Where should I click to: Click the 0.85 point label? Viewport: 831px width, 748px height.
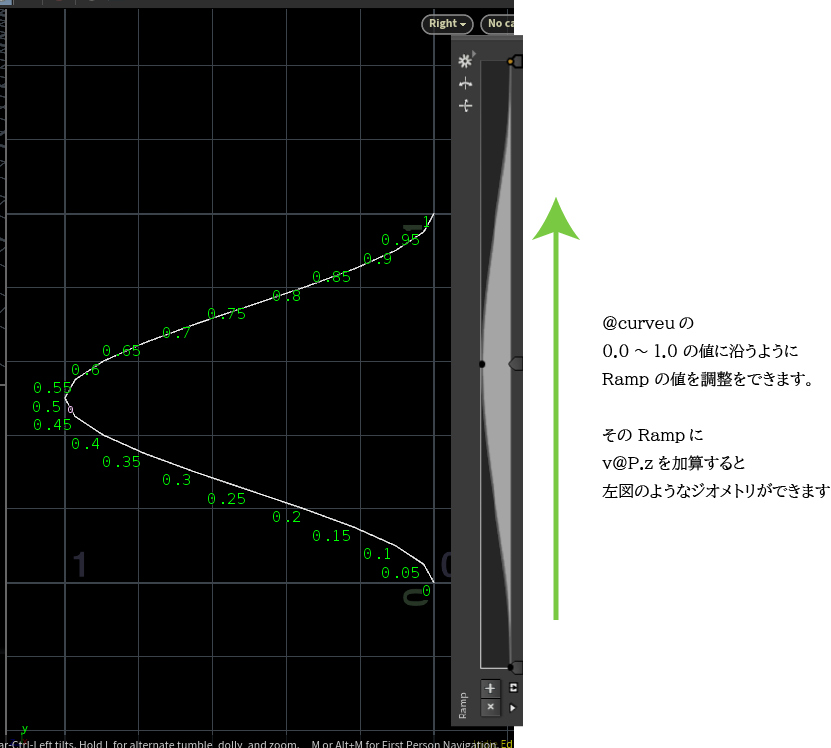tap(331, 277)
